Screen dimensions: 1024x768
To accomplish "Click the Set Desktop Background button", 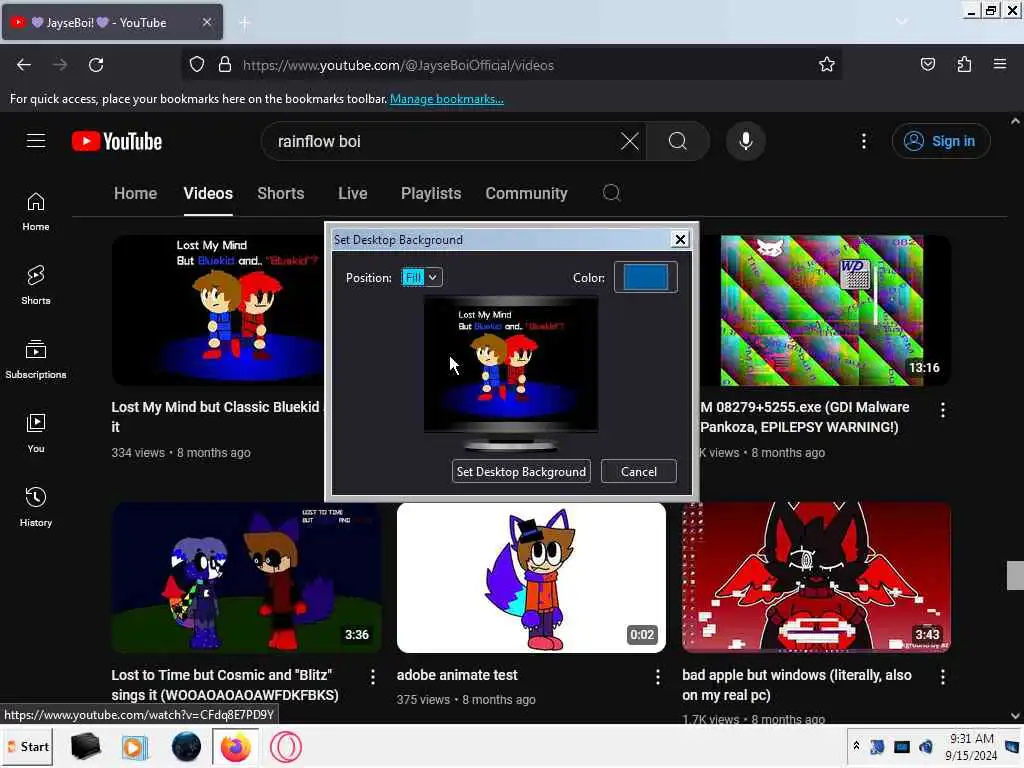I will (x=521, y=472).
